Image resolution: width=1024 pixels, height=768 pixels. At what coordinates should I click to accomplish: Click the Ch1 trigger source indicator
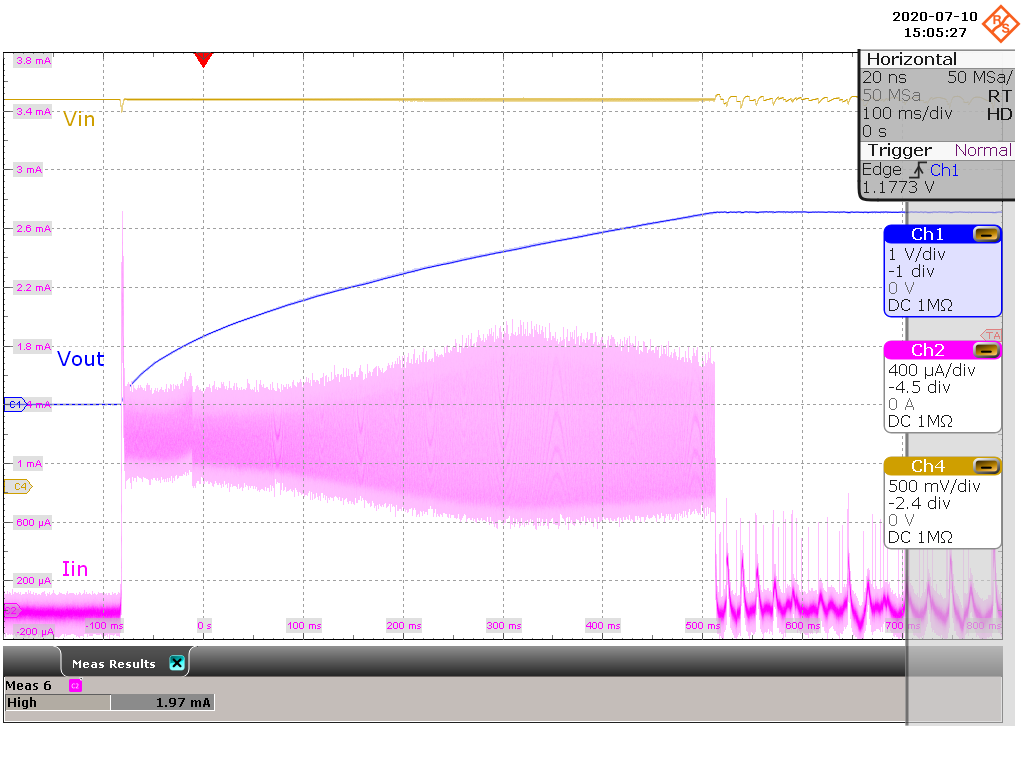944,170
